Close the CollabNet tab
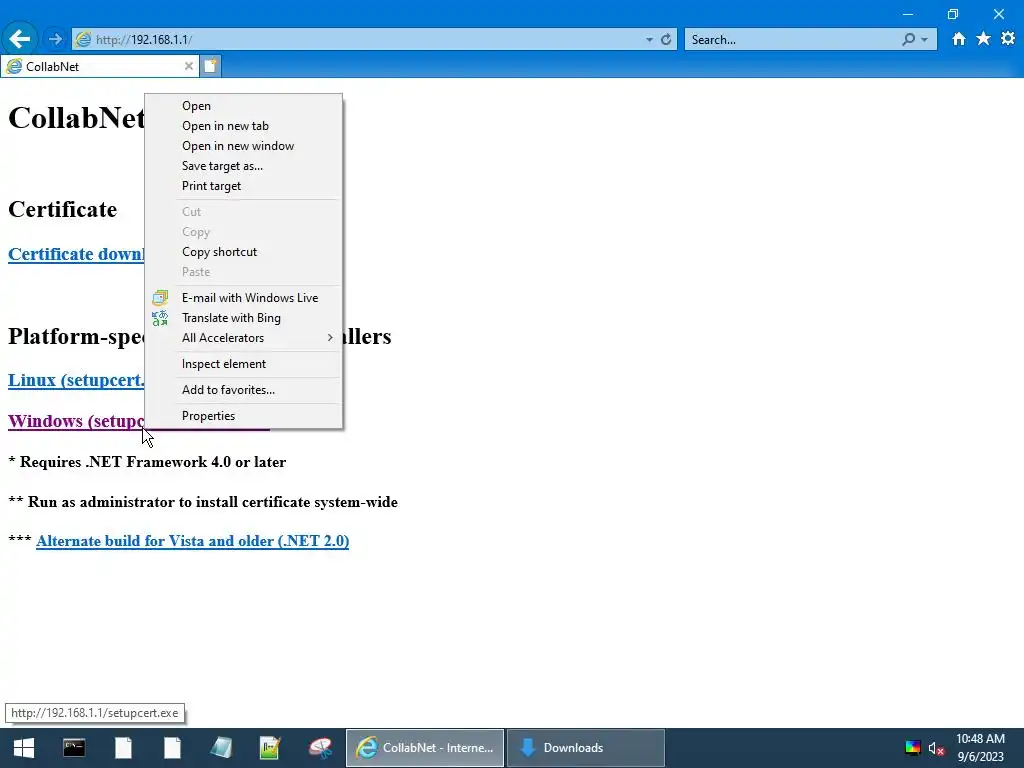The image size is (1024, 768). coord(188,66)
